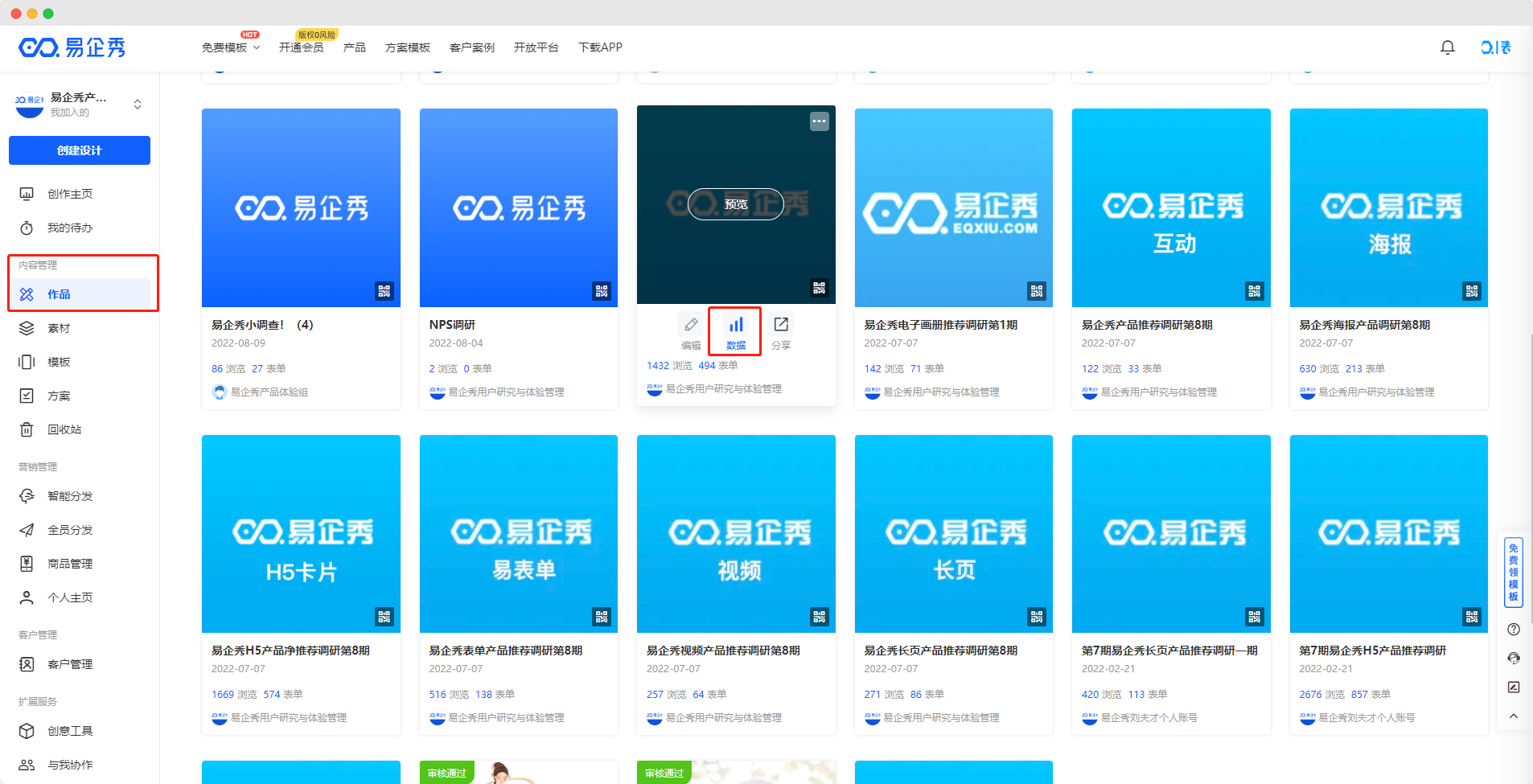Open 方案模板 in top menu
Screen dimensions: 1533x784
tap(408, 47)
